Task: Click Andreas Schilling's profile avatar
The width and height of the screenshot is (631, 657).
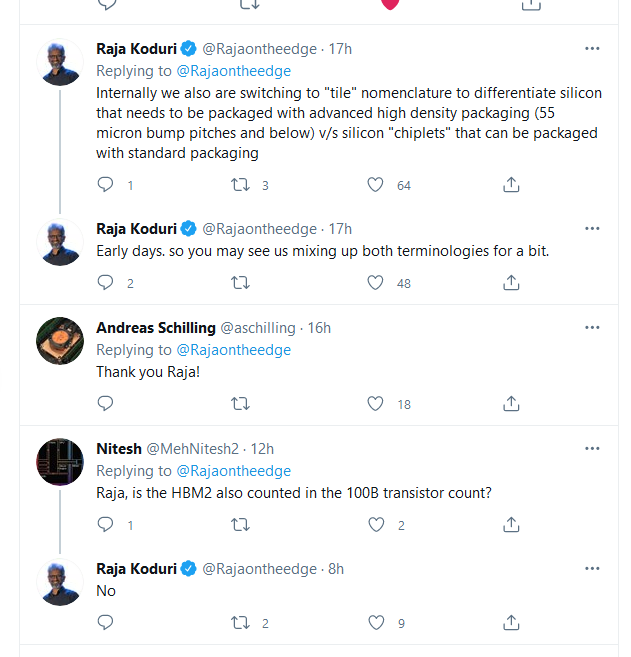Action: 60,340
